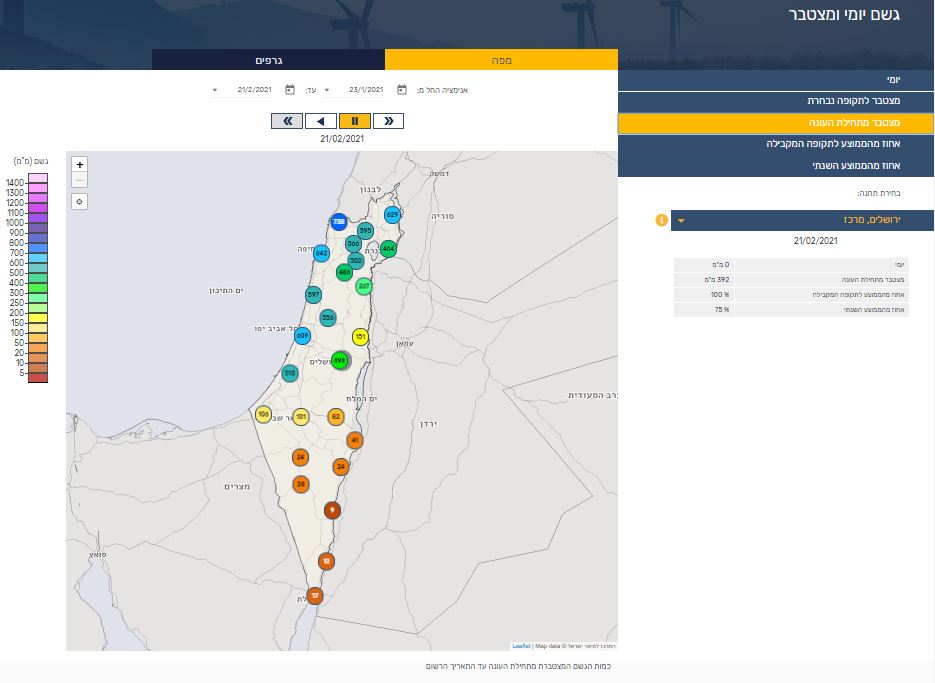Click the green 393 station marker near Jerusalem

click(340, 360)
